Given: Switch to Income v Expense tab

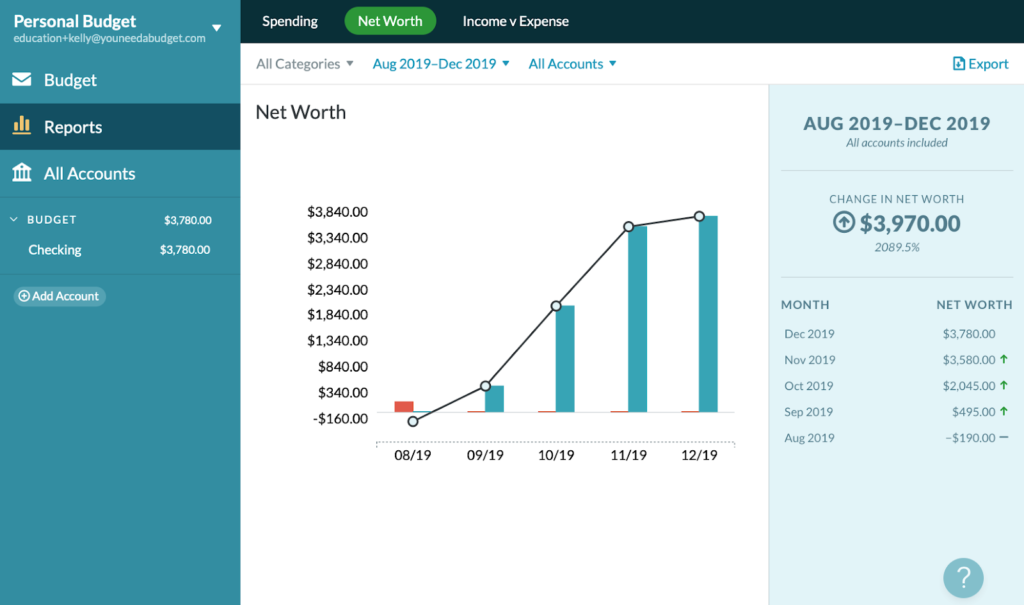Looking at the screenshot, I should pos(515,21).
